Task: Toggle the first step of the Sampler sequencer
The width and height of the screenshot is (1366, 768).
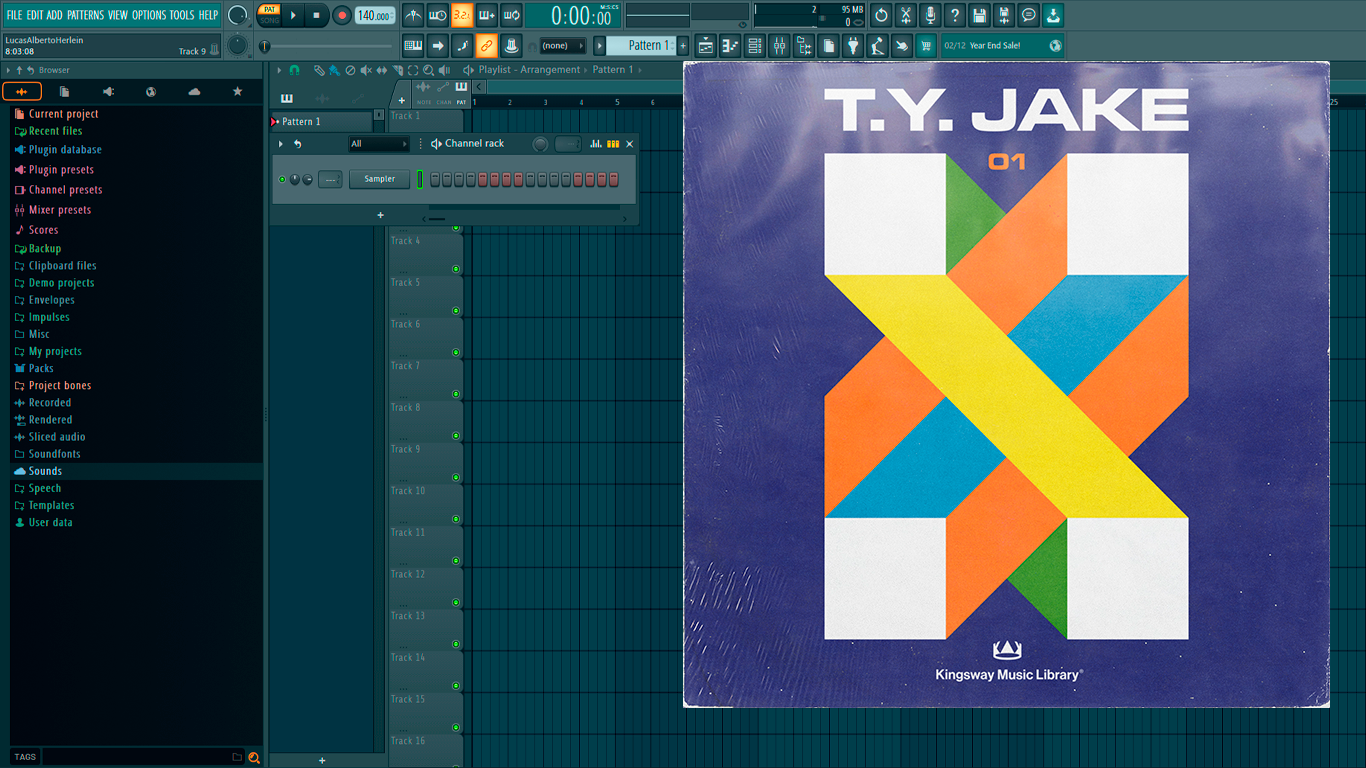Action: pyautogui.click(x=435, y=180)
